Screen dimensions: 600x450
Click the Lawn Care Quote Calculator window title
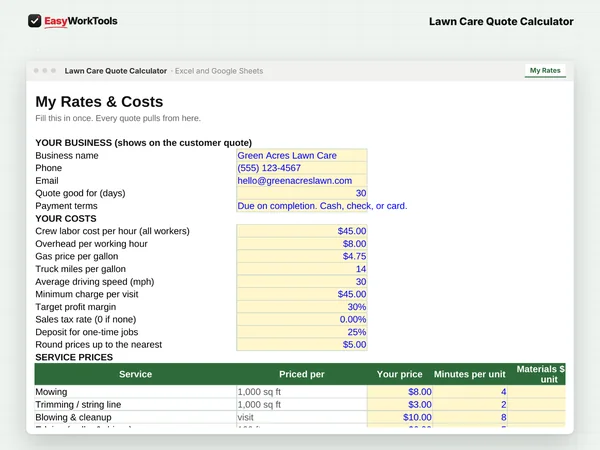(x=116, y=71)
